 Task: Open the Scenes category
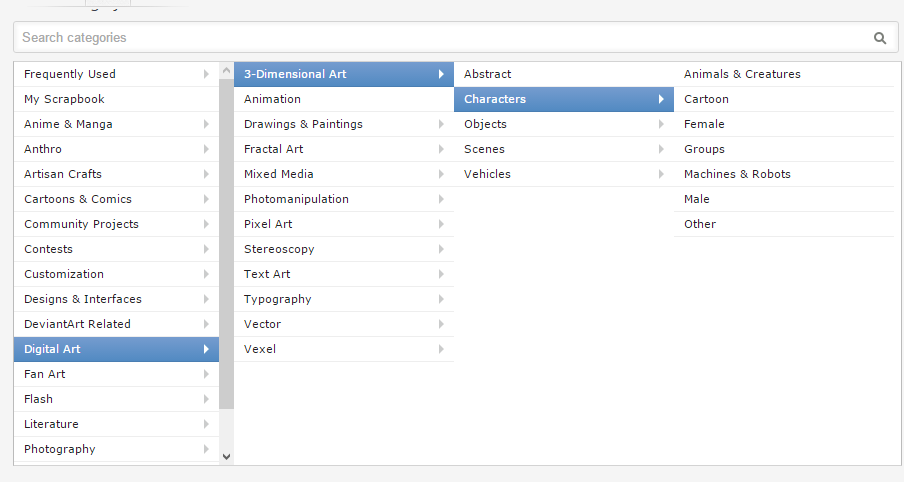tap(485, 149)
